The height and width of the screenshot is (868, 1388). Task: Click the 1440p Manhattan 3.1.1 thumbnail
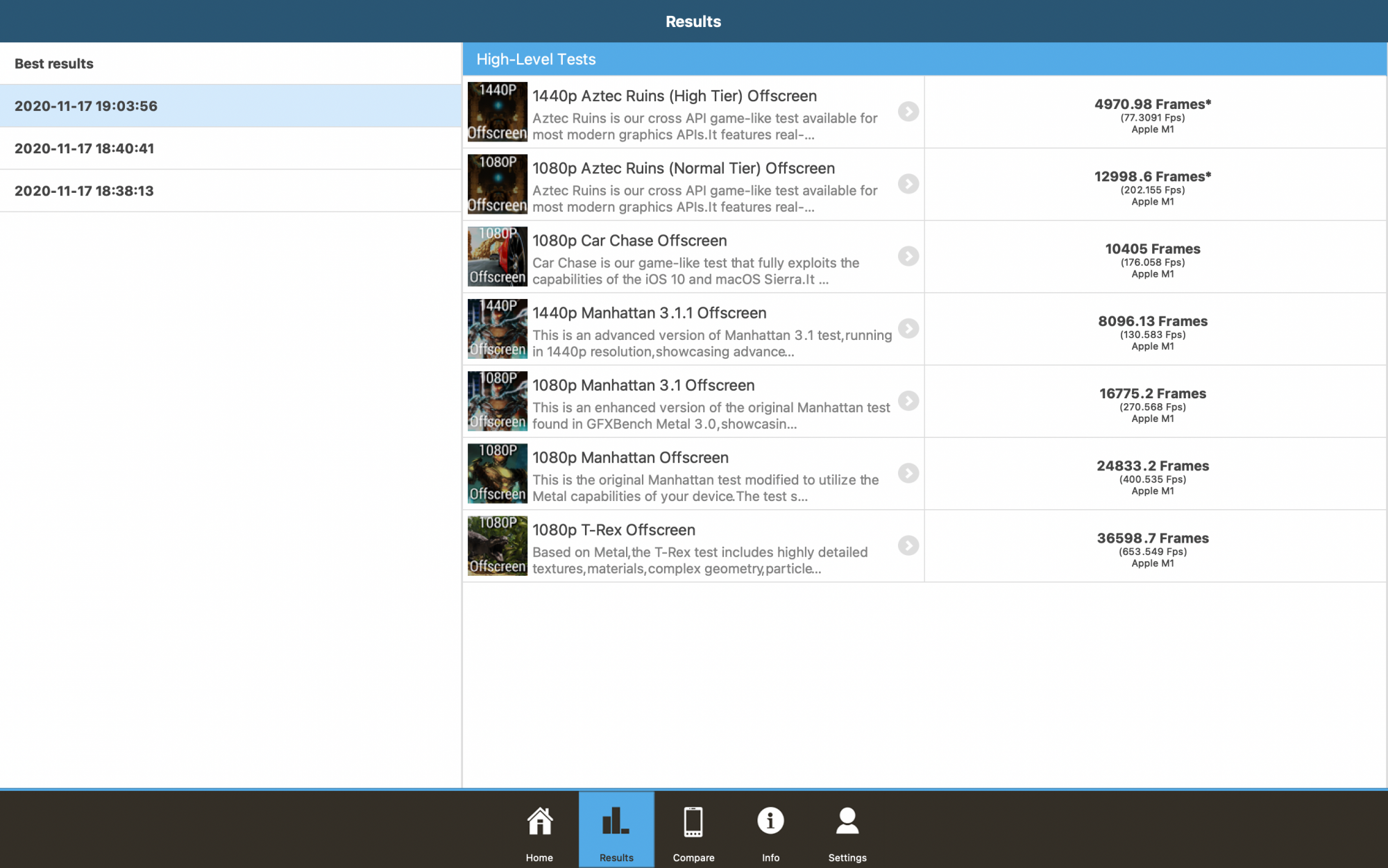497,329
